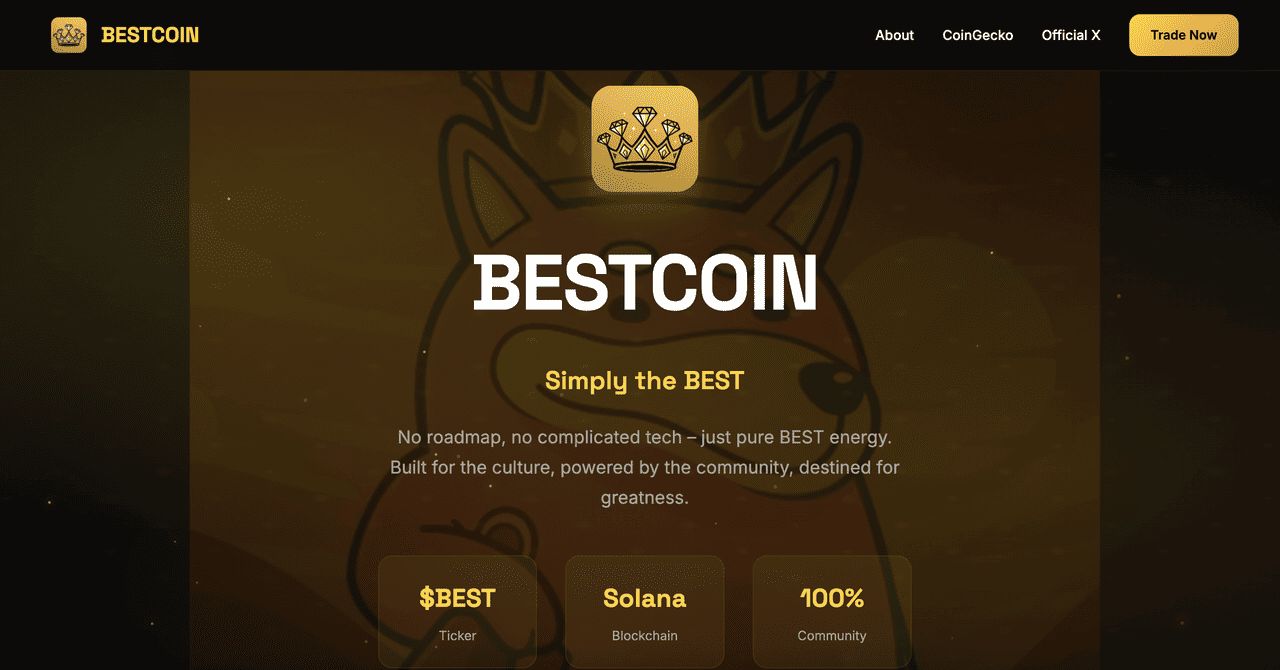Select the Solana Blockchain card

click(x=645, y=612)
